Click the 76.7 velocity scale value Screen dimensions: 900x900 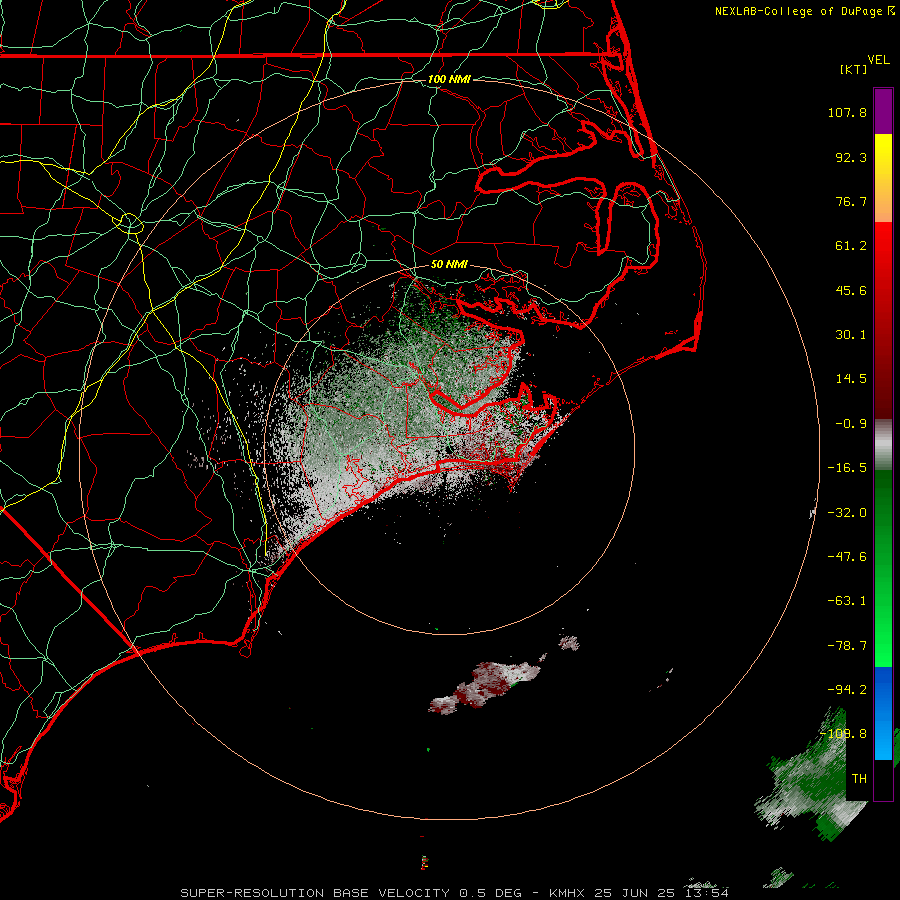[x=851, y=201]
